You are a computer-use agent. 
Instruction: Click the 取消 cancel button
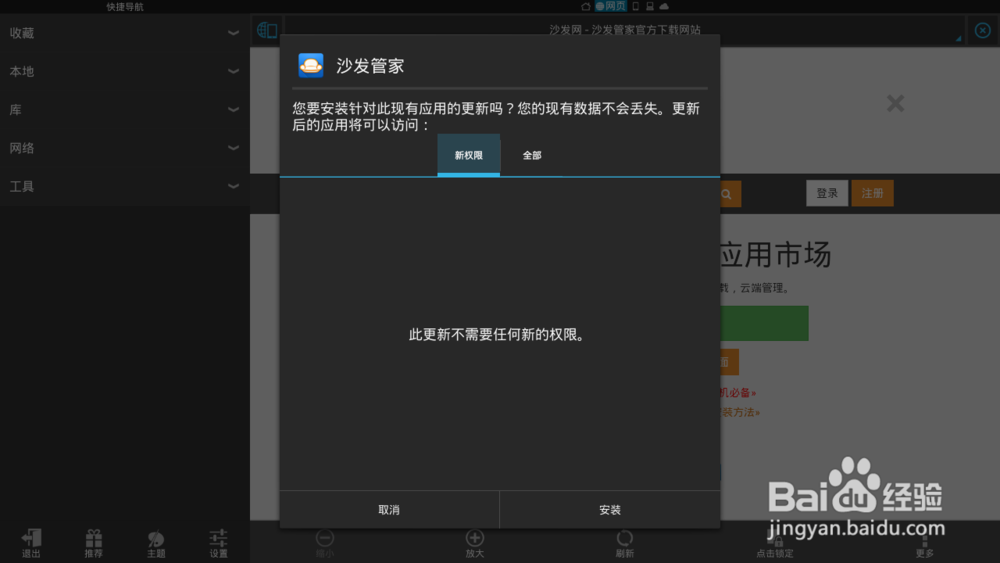(389, 509)
